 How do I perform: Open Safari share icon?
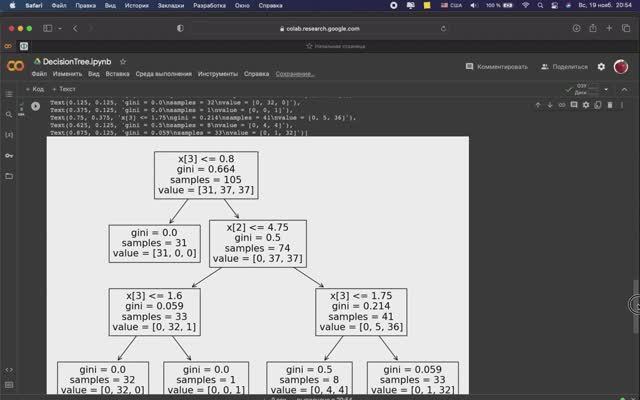tap(593, 28)
